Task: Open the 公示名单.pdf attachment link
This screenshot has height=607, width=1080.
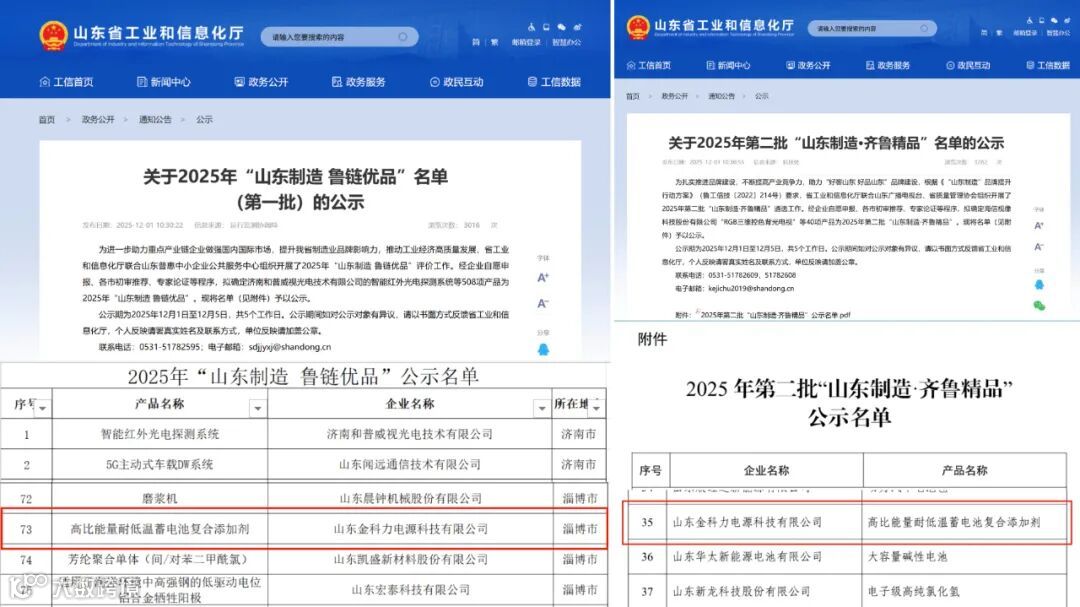Action: point(775,315)
